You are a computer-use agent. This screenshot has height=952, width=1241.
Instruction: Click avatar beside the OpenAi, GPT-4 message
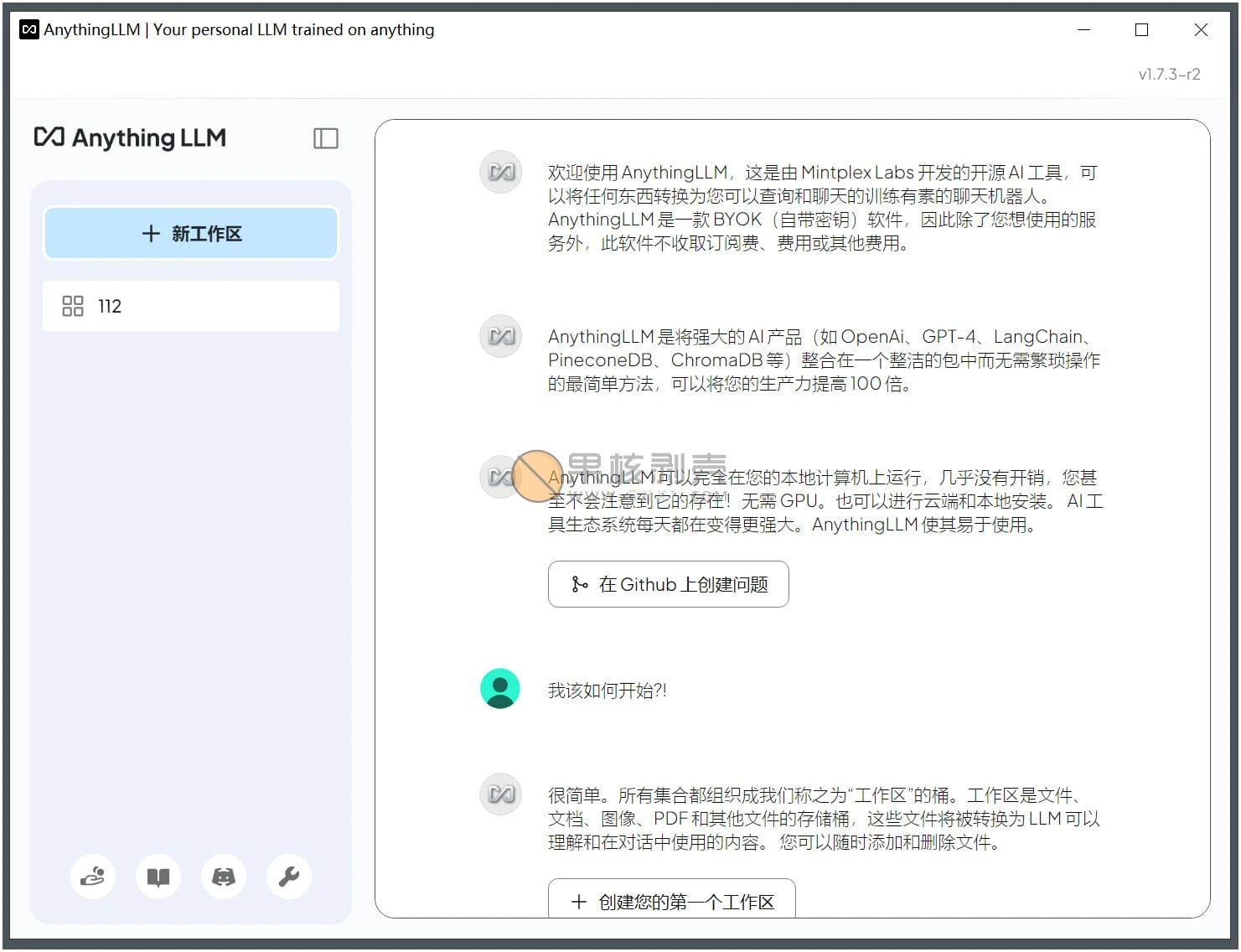click(500, 336)
